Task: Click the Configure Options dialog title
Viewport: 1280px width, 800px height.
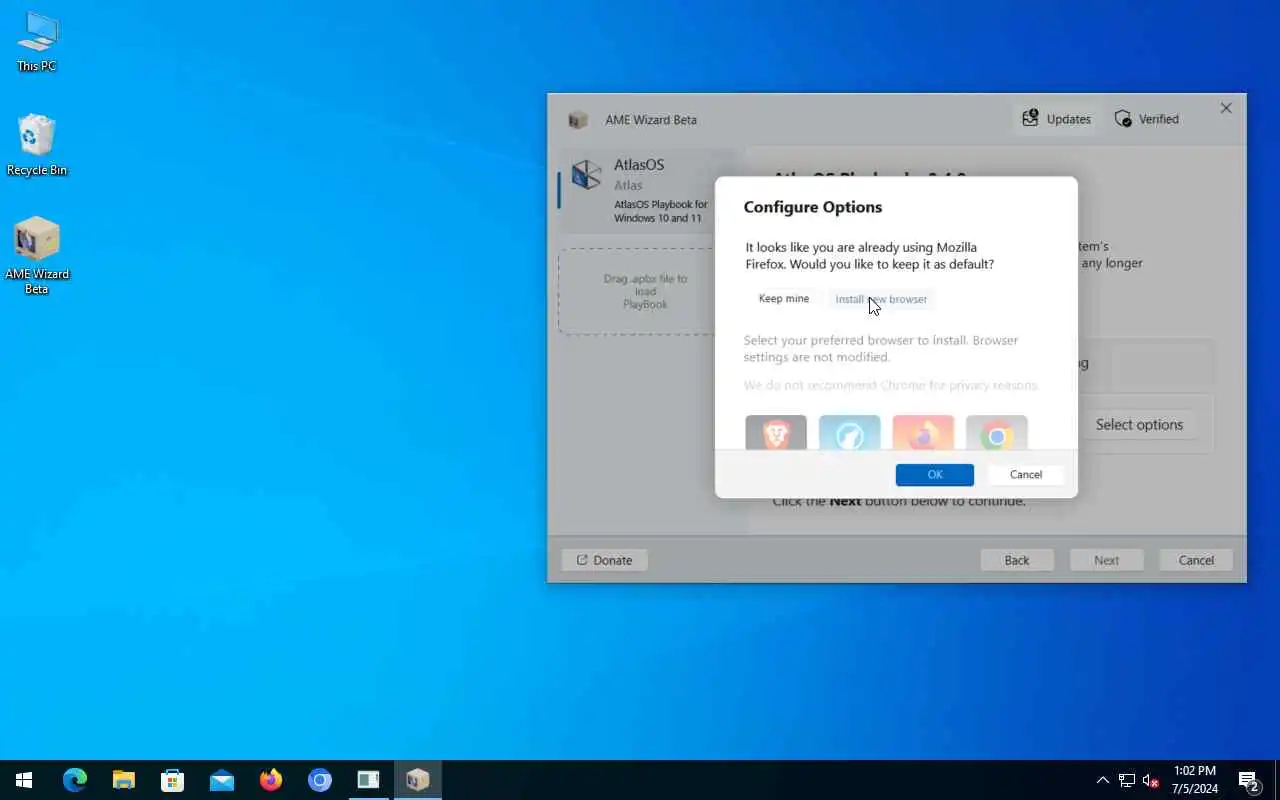Action: coord(813,207)
